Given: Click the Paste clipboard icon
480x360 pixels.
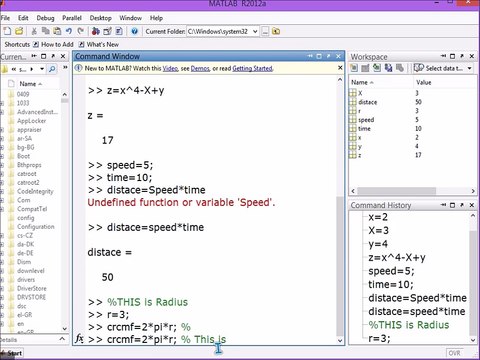Looking at the screenshot, I should 57,31.
